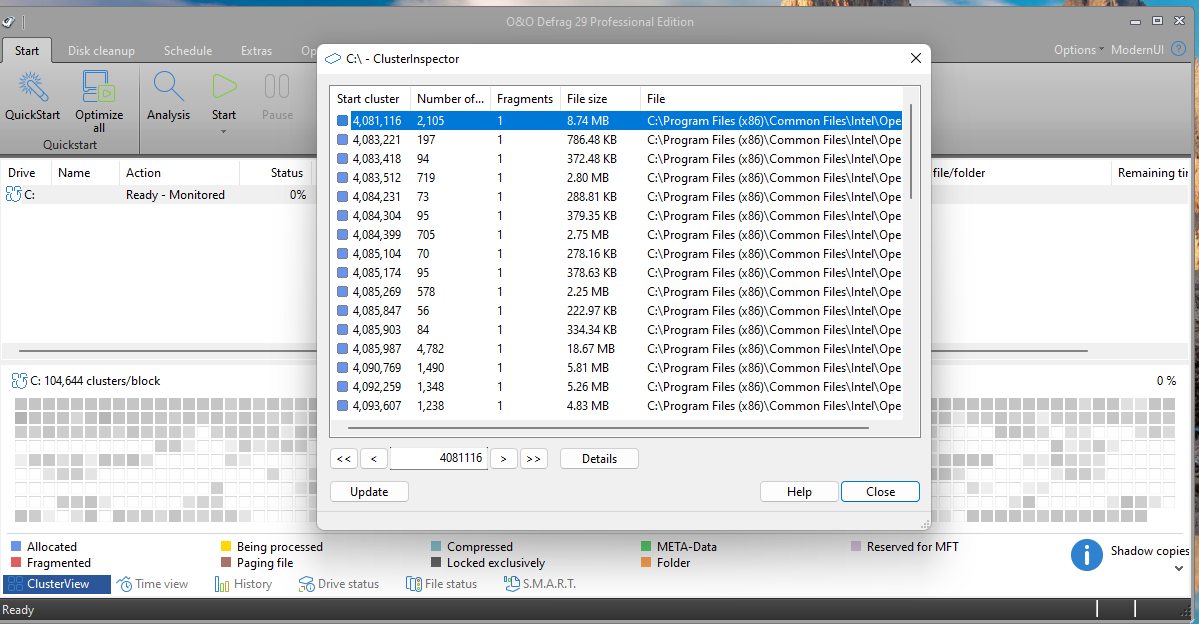Go to next cluster with > button

pos(503,459)
